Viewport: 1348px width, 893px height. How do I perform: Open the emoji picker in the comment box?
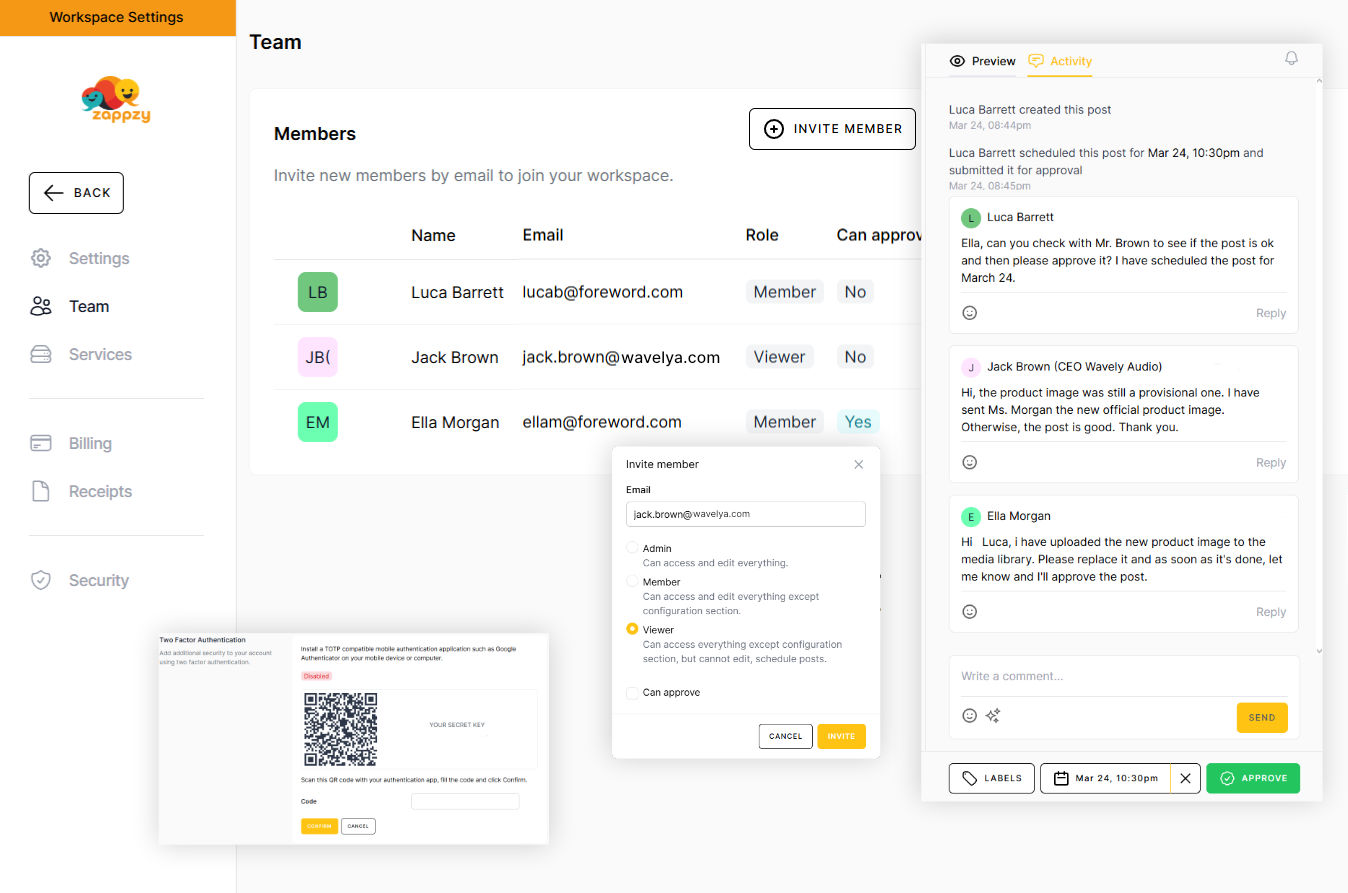click(x=969, y=716)
